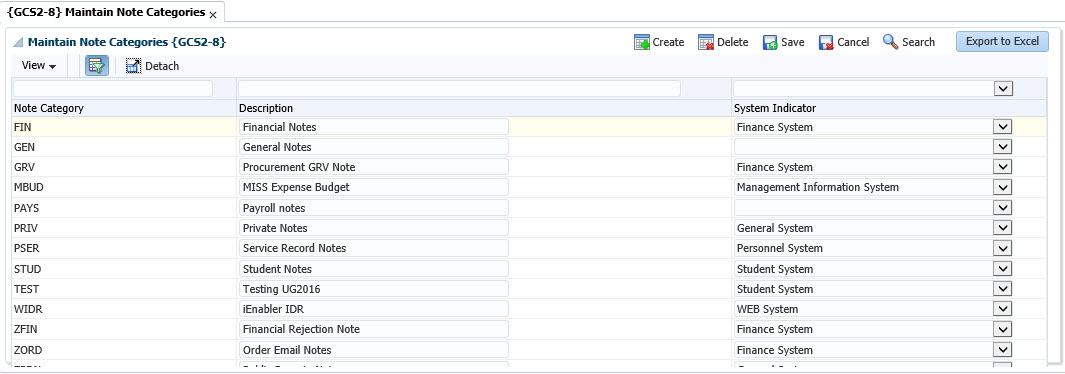
Task: Open System Indicator dropdown for TEST row
Action: [x=1003, y=289]
